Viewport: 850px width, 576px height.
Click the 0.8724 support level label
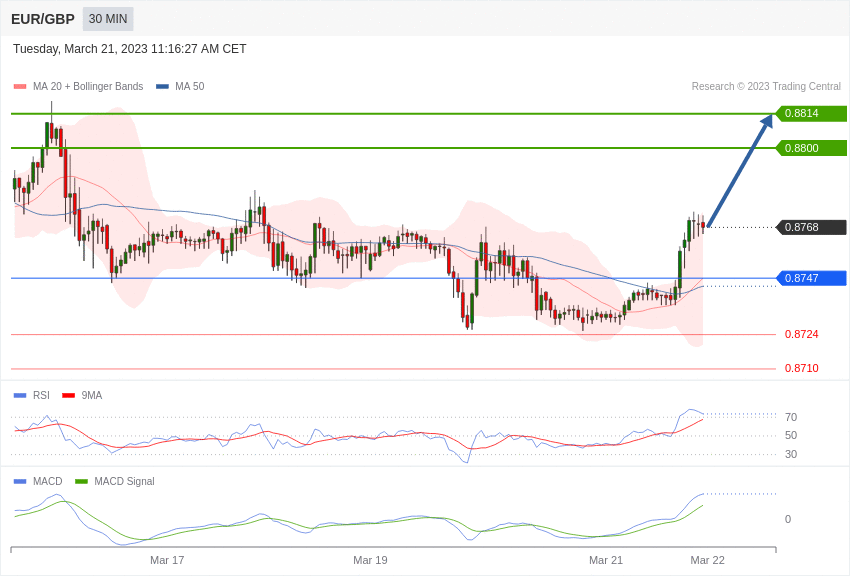(802, 334)
